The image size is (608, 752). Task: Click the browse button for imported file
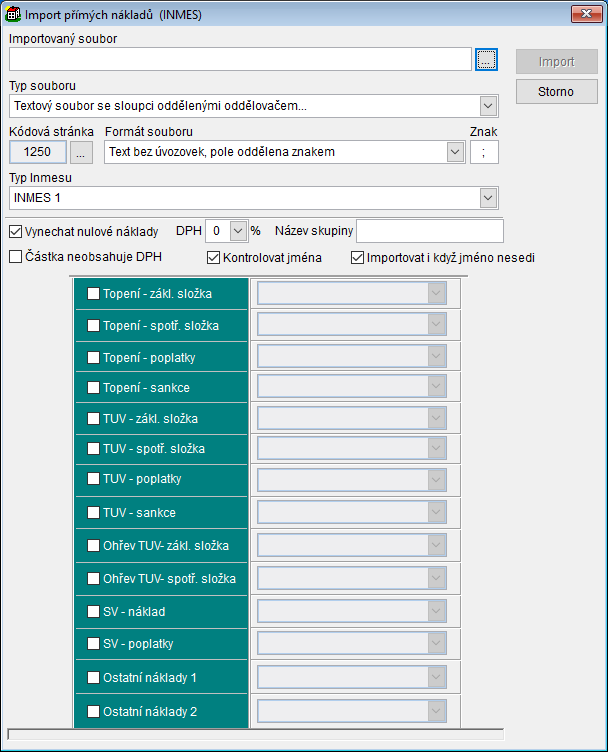pyautogui.click(x=486, y=60)
